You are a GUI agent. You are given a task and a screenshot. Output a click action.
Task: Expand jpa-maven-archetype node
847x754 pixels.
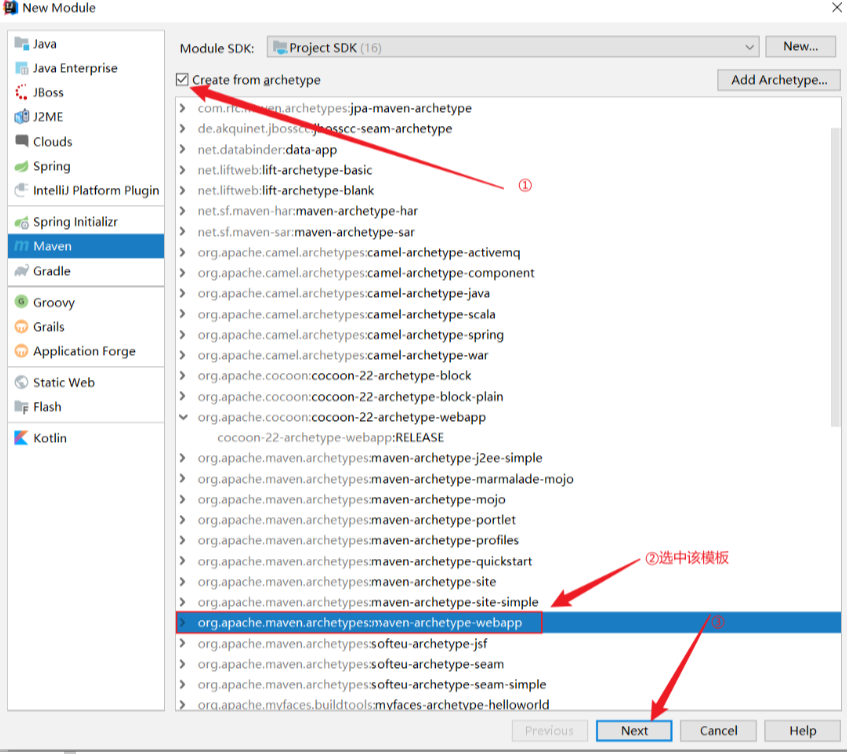(x=183, y=108)
